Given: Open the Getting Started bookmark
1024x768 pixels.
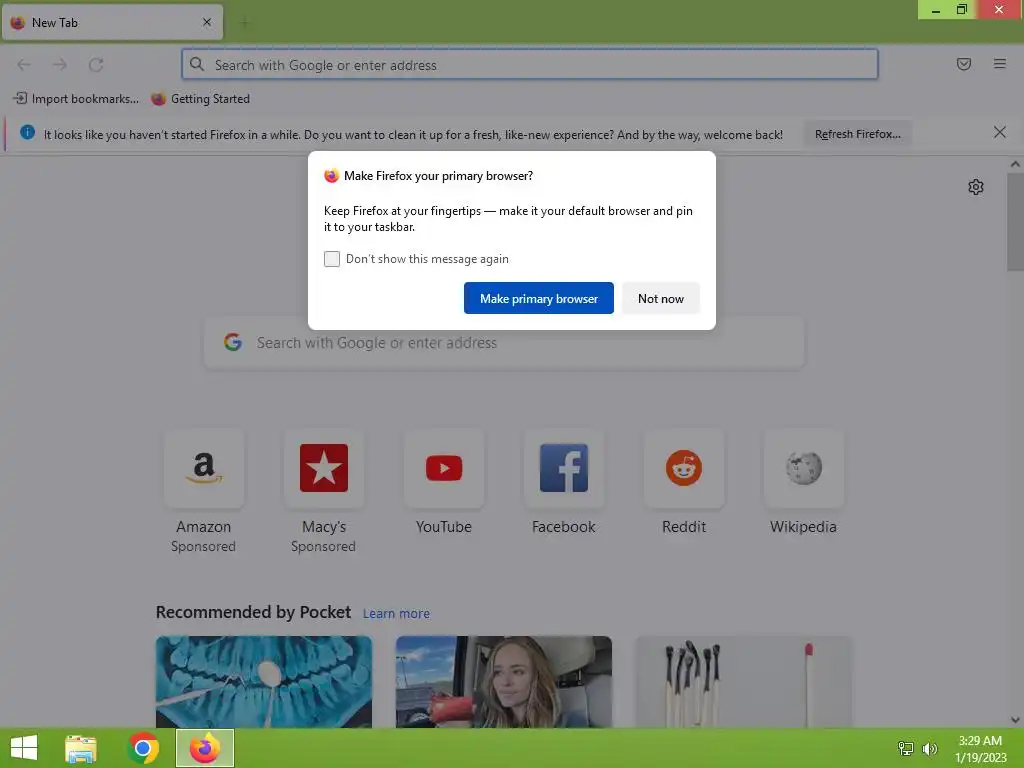Looking at the screenshot, I should [200, 99].
